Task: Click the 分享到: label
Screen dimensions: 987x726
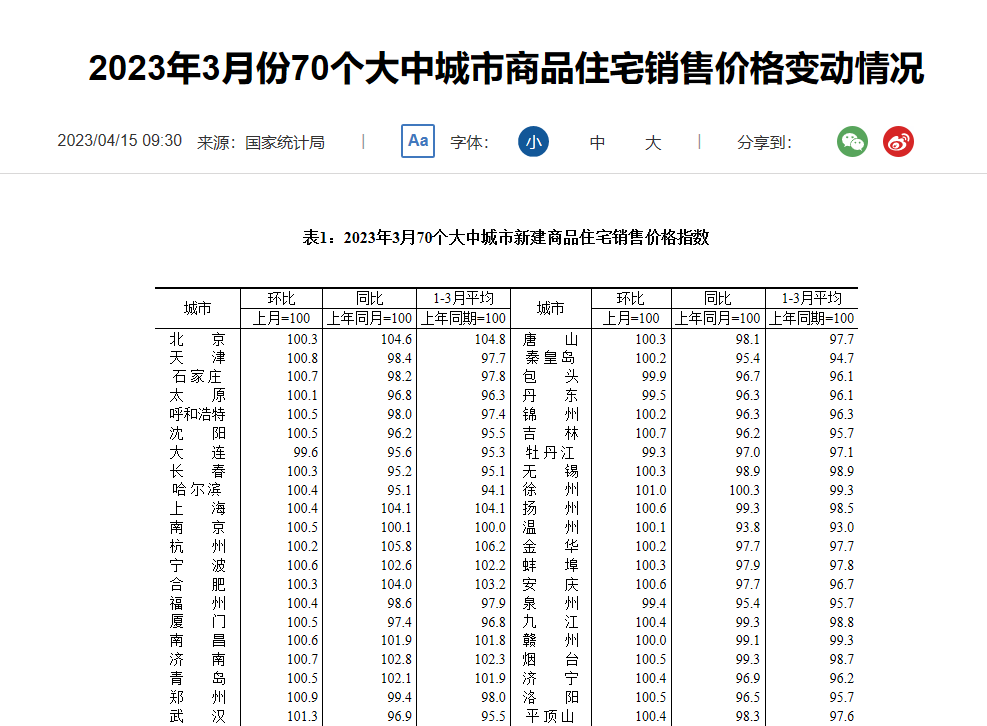Action: point(764,142)
